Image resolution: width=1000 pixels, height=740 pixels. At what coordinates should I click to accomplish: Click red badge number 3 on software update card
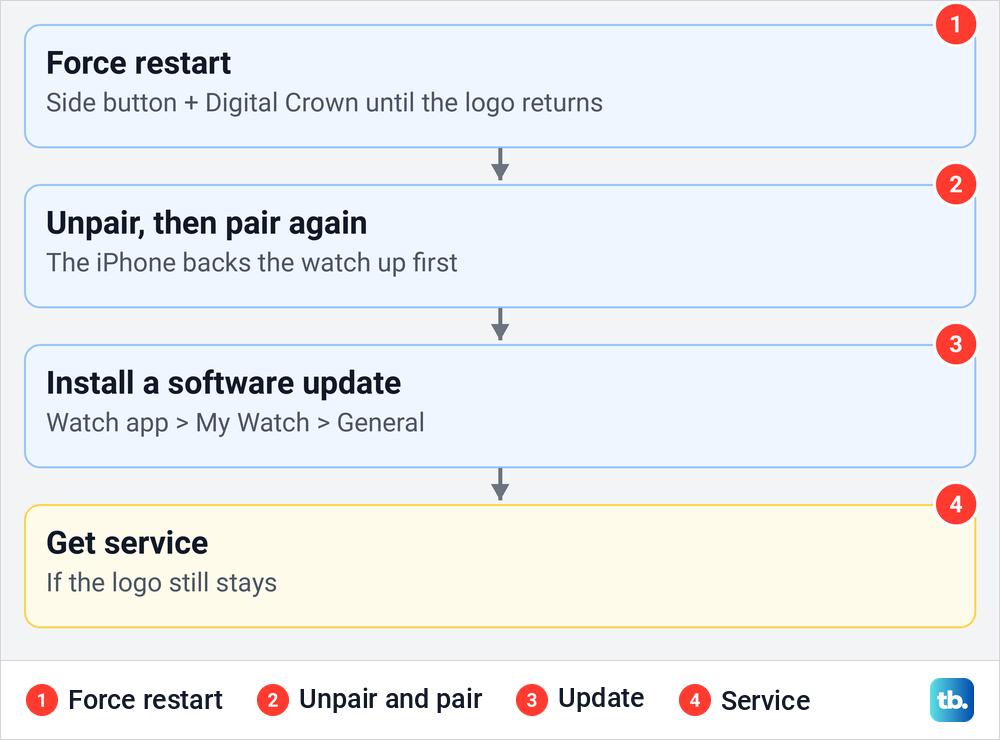click(955, 344)
